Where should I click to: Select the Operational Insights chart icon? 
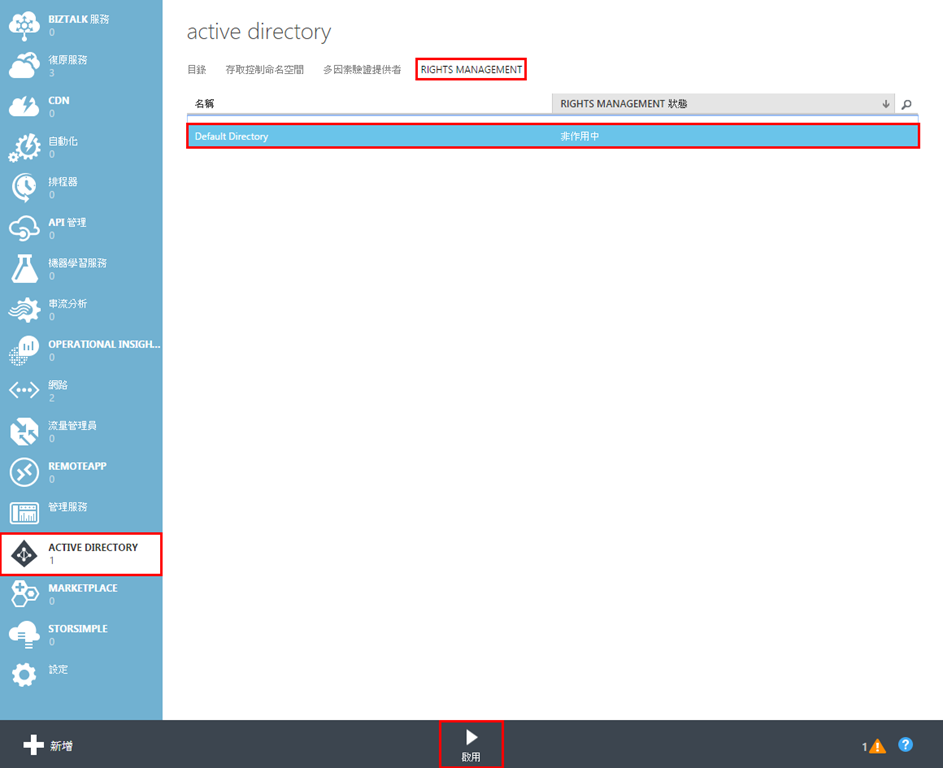coord(24,350)
